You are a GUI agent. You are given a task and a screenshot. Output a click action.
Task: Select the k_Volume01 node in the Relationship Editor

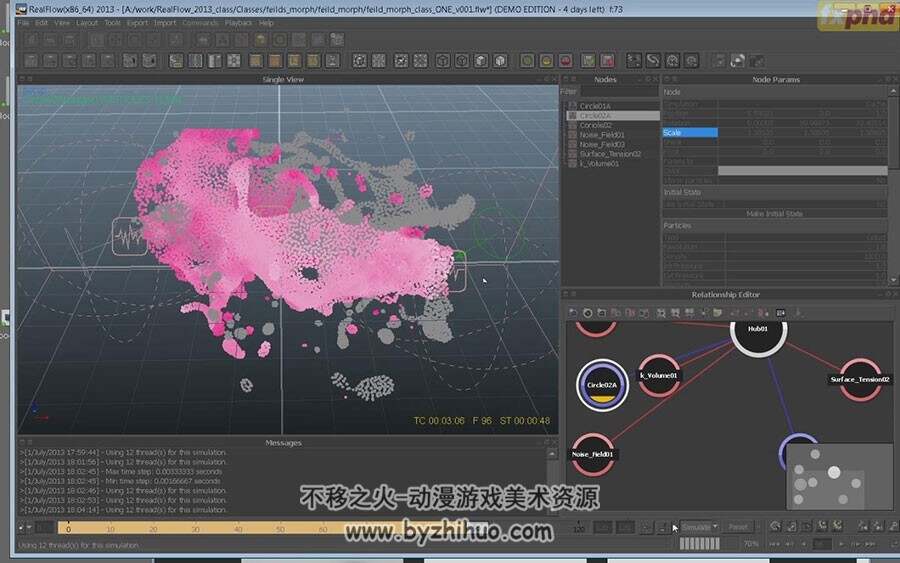click(x=659, y=376)
